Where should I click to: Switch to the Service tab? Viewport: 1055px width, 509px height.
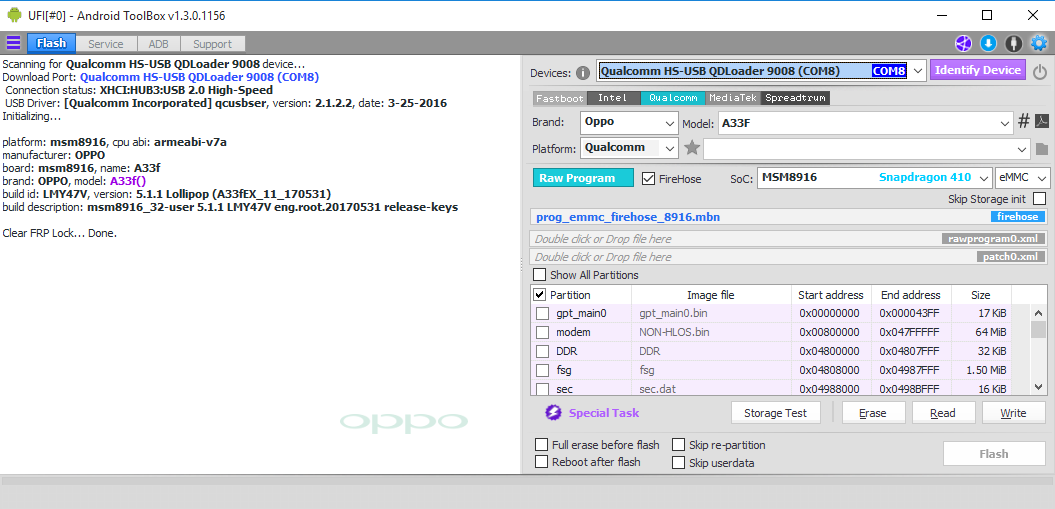point(106,44)
